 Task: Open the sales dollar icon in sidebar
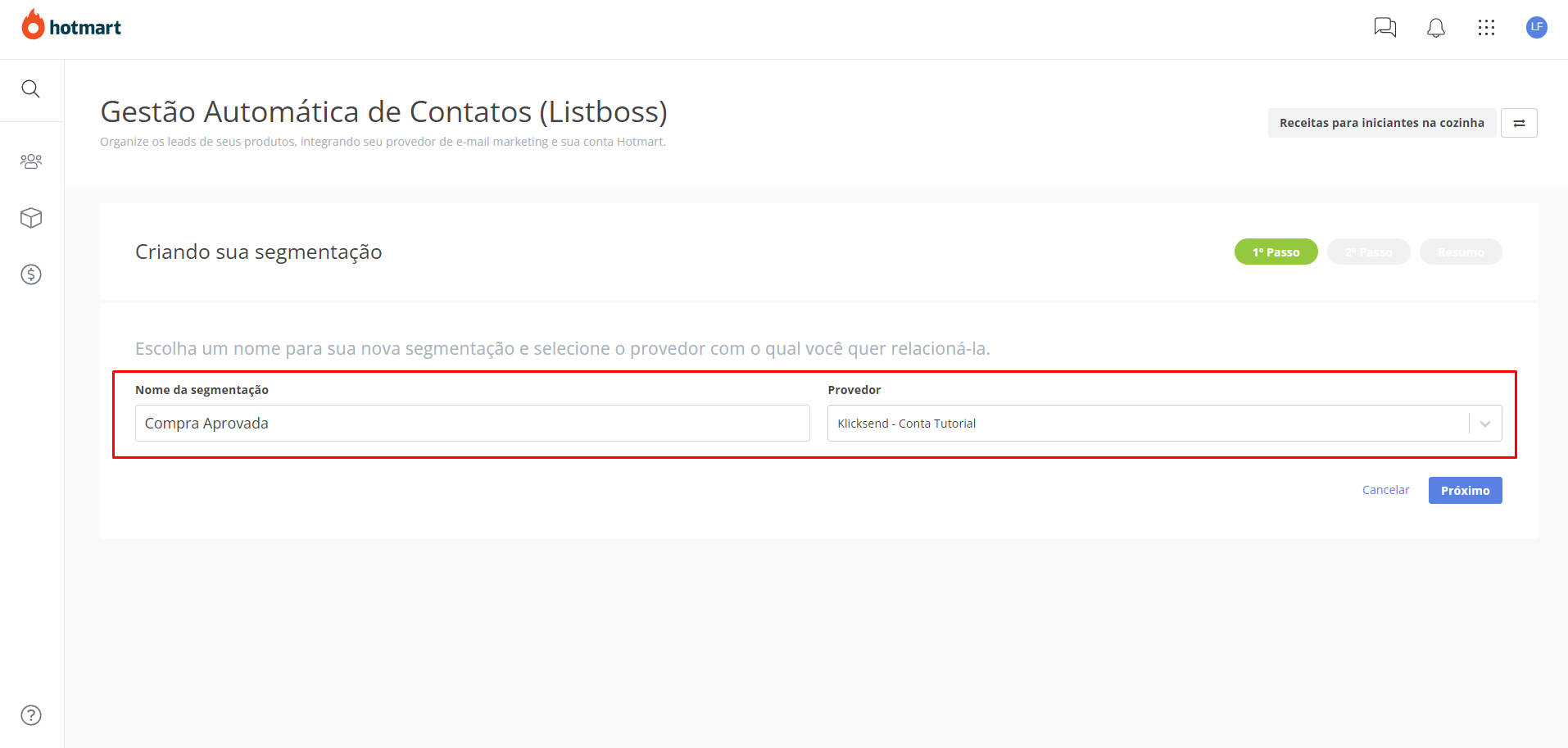pos(31,274)
